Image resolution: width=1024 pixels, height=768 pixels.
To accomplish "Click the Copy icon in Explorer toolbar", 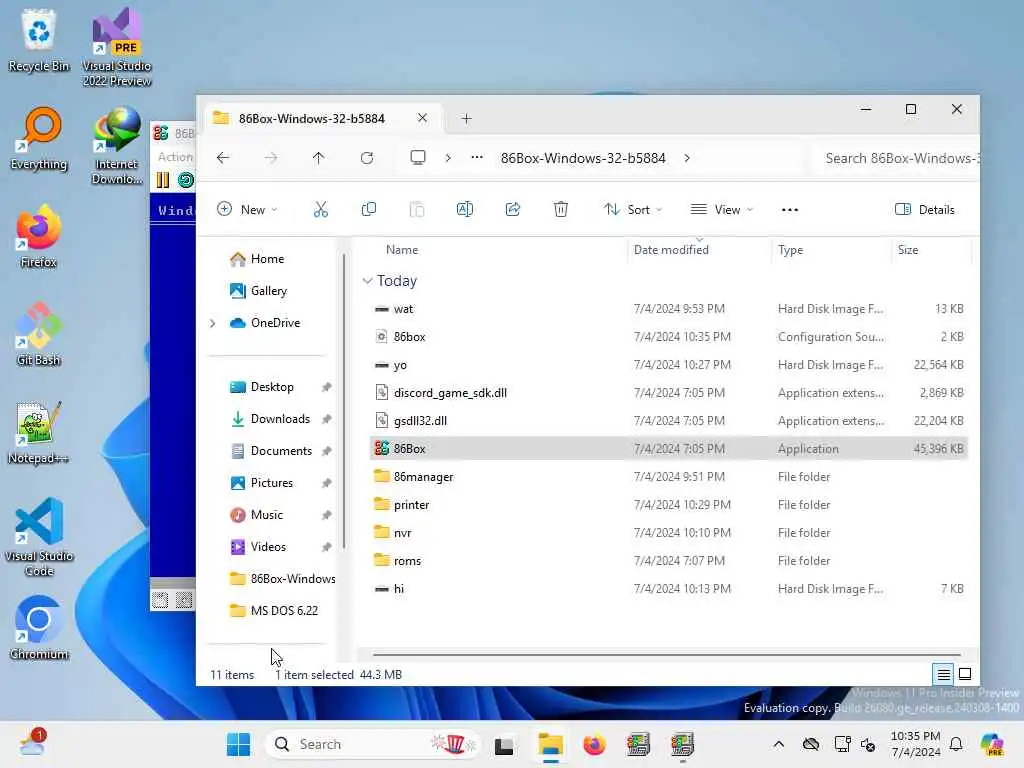I will tap(368, 210).
